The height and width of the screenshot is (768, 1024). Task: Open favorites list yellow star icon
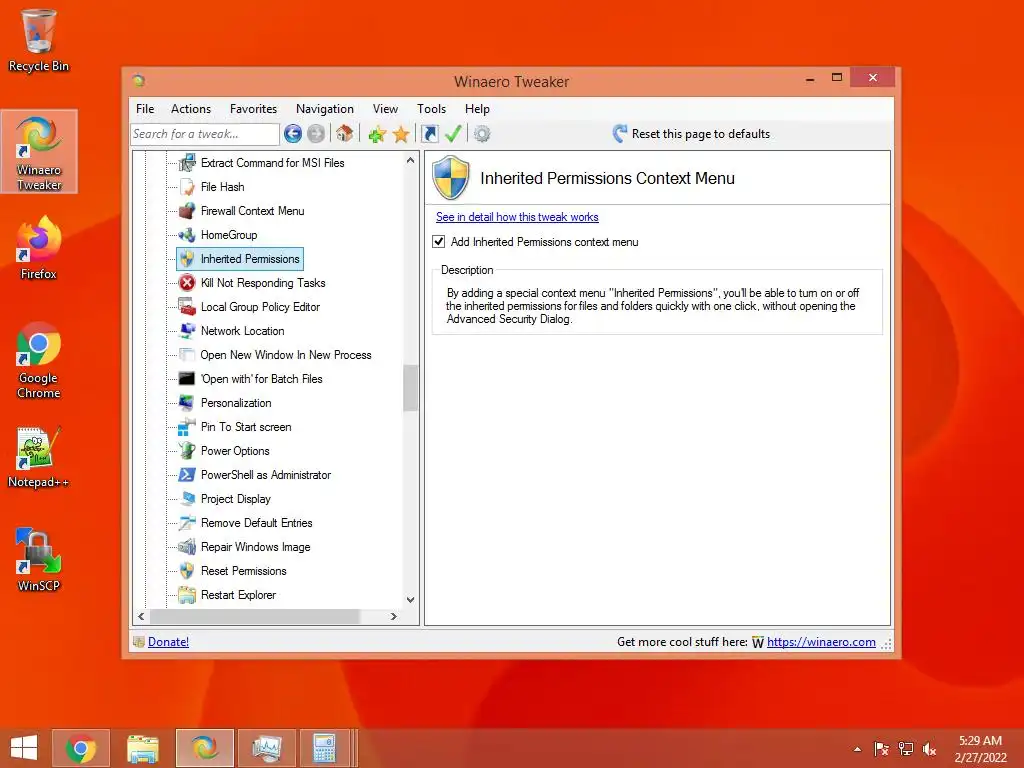pos(401,135)
